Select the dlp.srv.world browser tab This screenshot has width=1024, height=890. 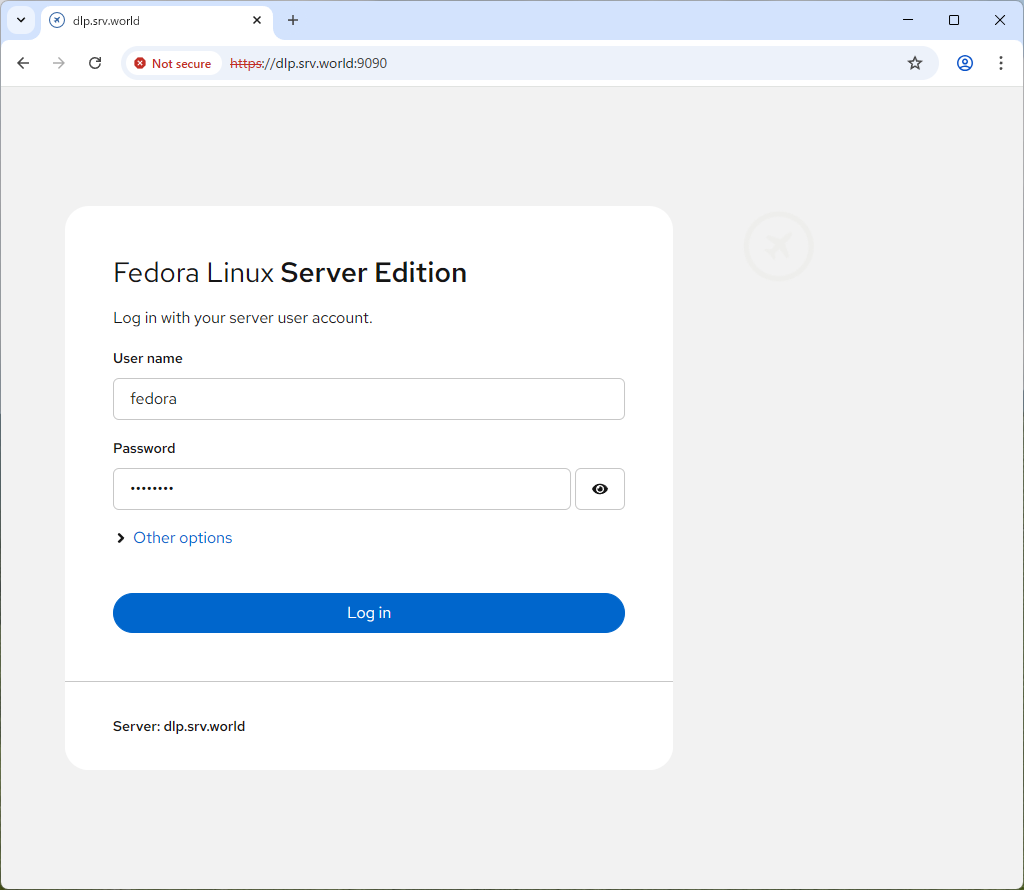[150, 20]
